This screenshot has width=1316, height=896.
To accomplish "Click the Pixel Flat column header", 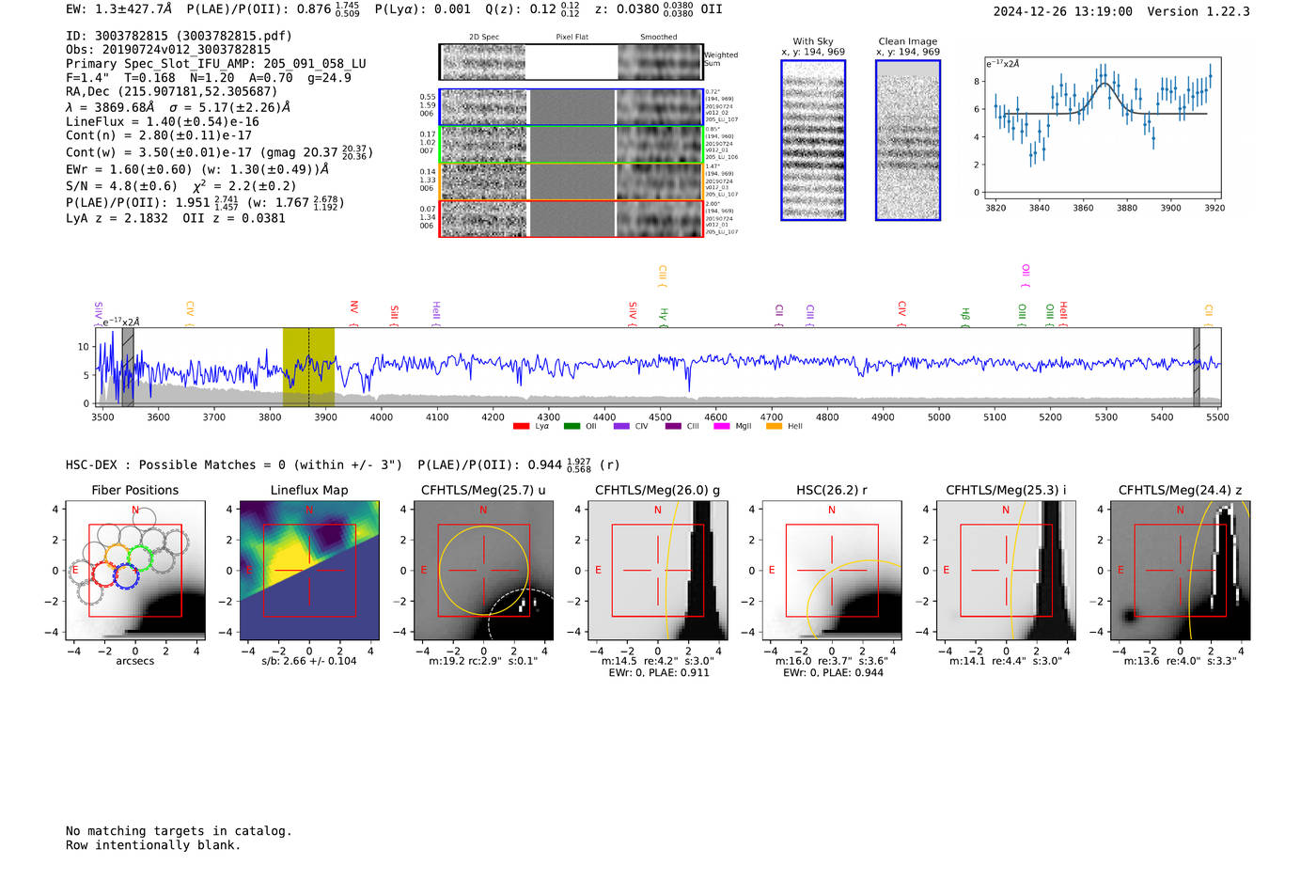I will [x=572, y=37].
